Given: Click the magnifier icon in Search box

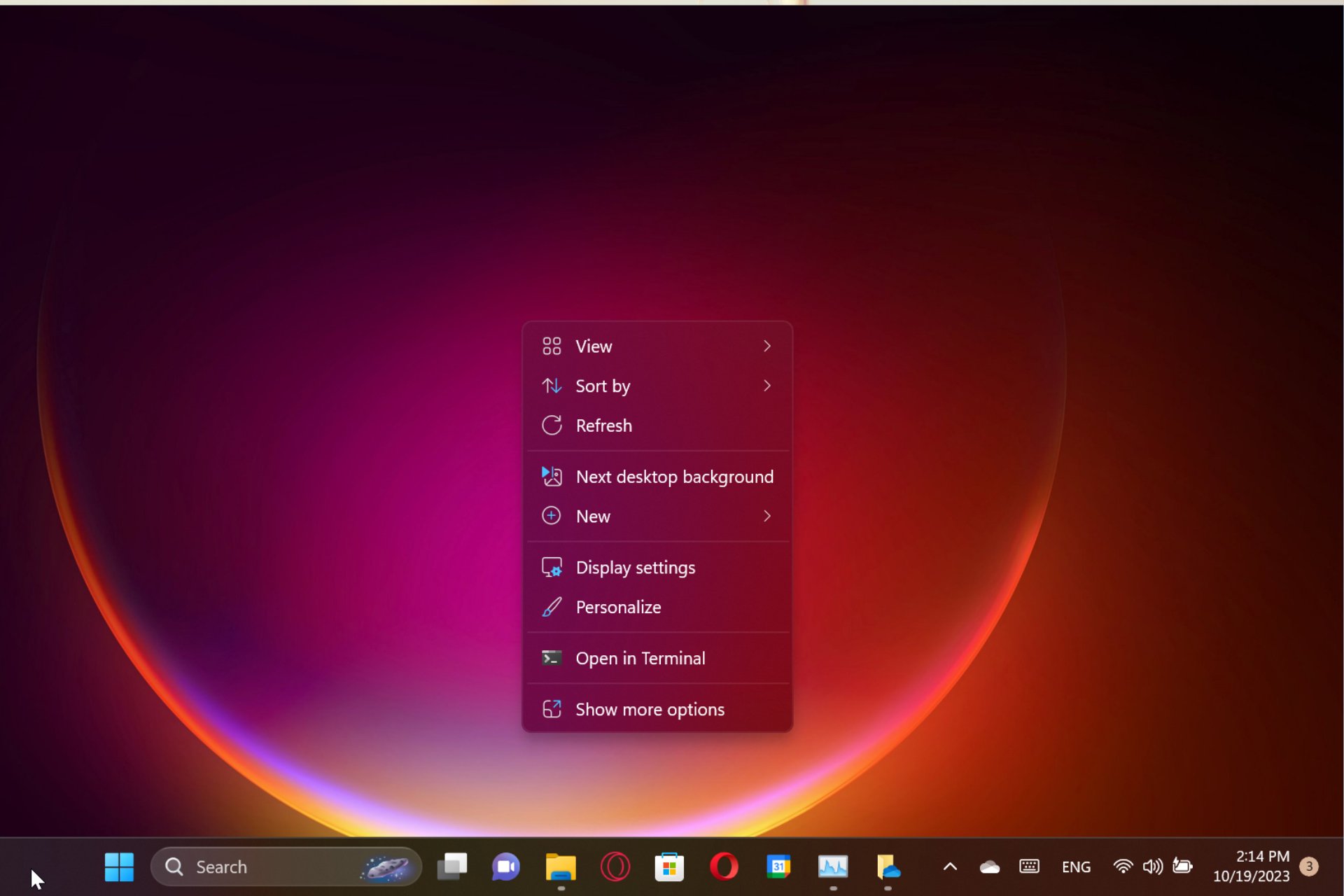Looking at the screenshot, I should [x=174, y=867].
